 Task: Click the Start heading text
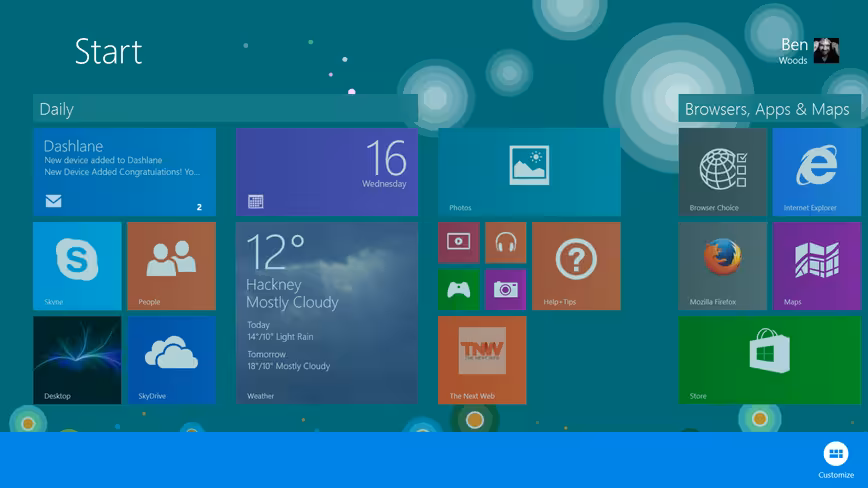(x=108, y=51)
